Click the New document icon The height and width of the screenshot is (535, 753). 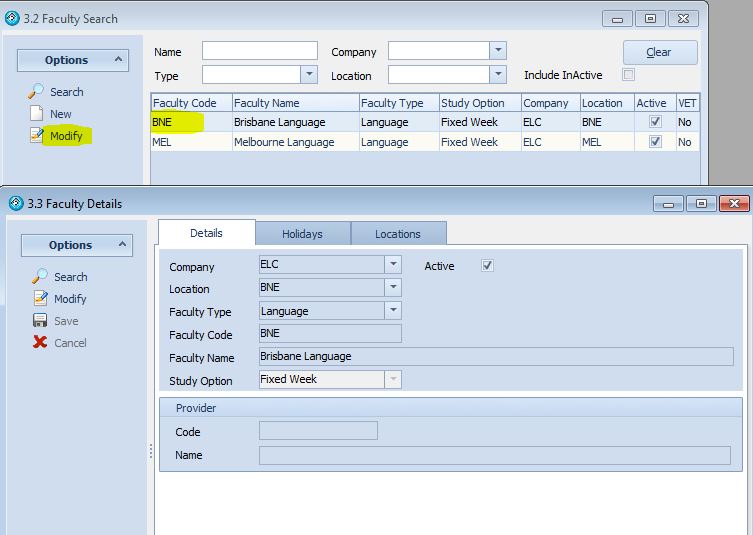click(x=37, y=113)
